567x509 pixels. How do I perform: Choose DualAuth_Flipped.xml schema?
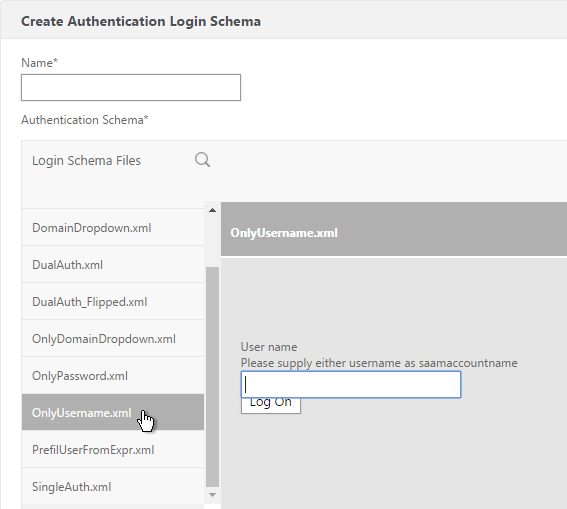(113, 301)
